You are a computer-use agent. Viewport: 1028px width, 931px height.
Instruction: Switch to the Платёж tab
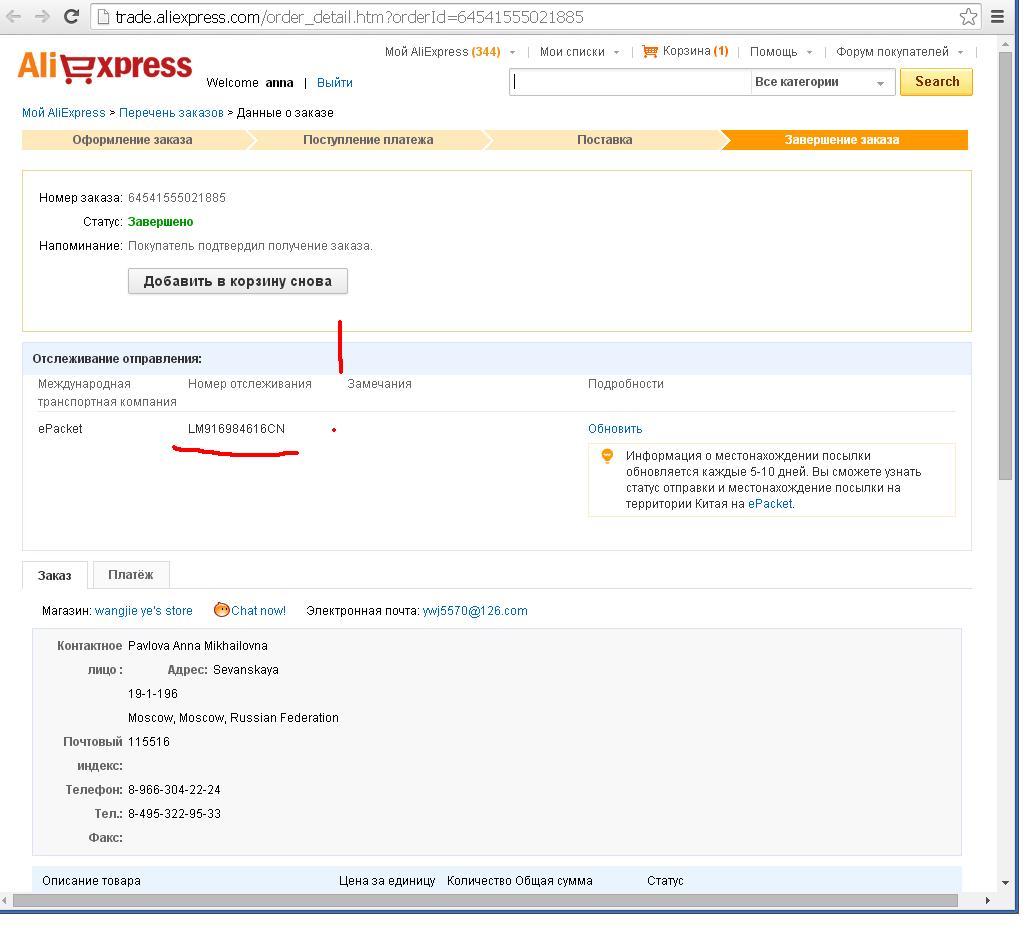click(x=130, y=574)
